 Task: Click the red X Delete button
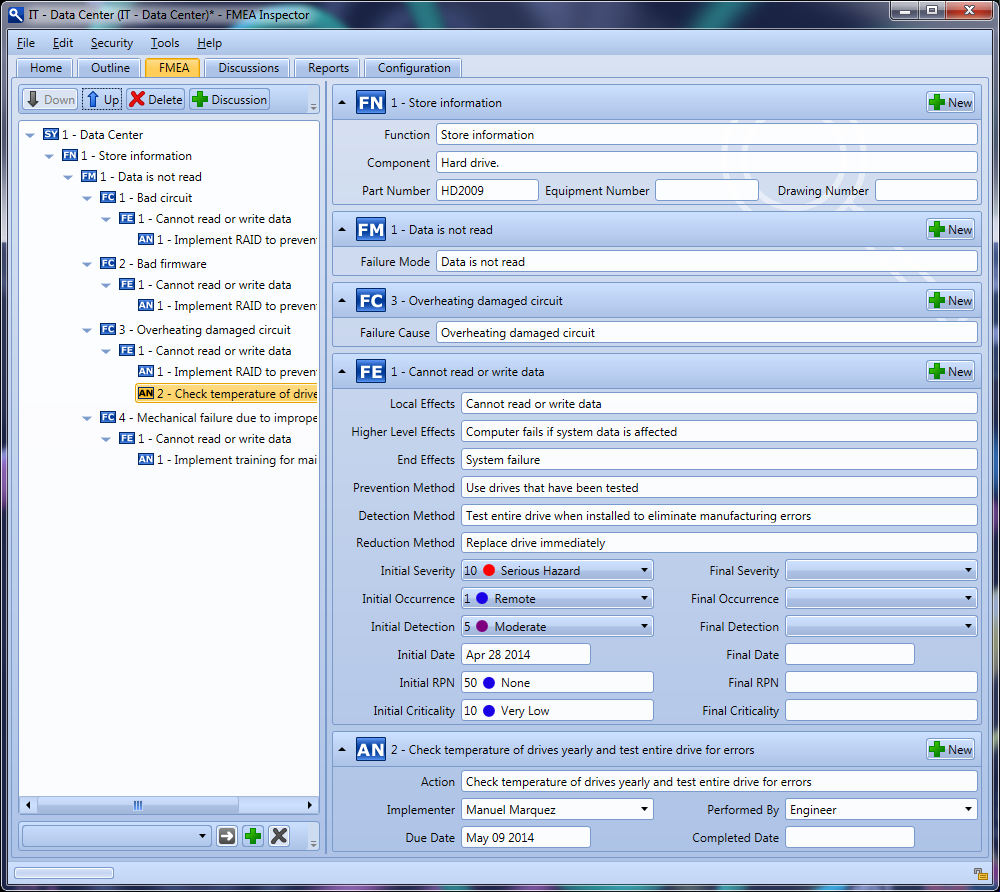(155, 99)
